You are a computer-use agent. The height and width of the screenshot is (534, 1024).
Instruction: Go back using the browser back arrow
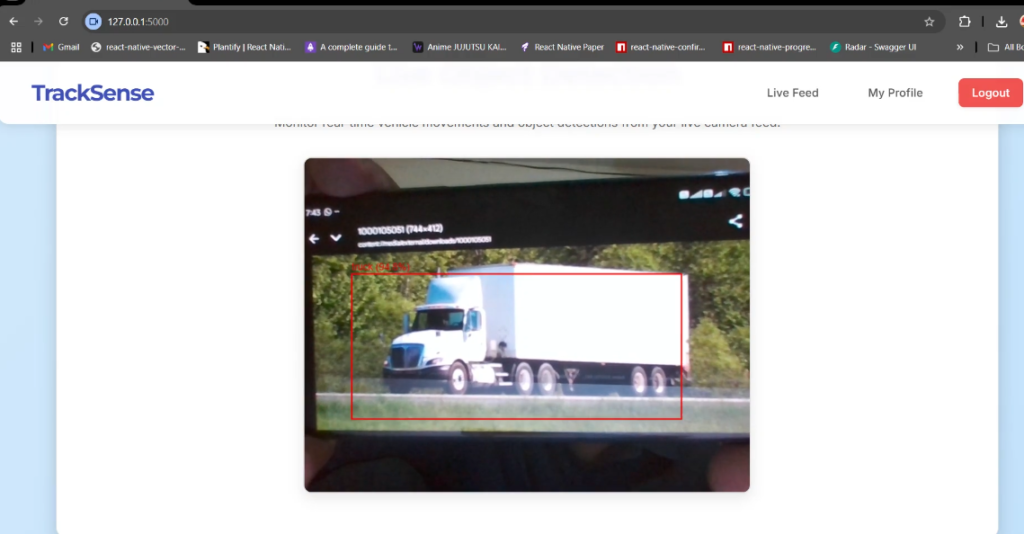click(x=14, y=22)
